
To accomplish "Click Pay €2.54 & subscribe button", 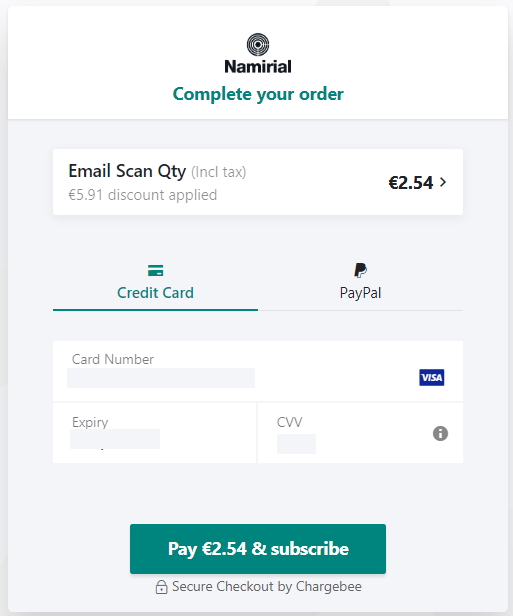I will (258, 549).
